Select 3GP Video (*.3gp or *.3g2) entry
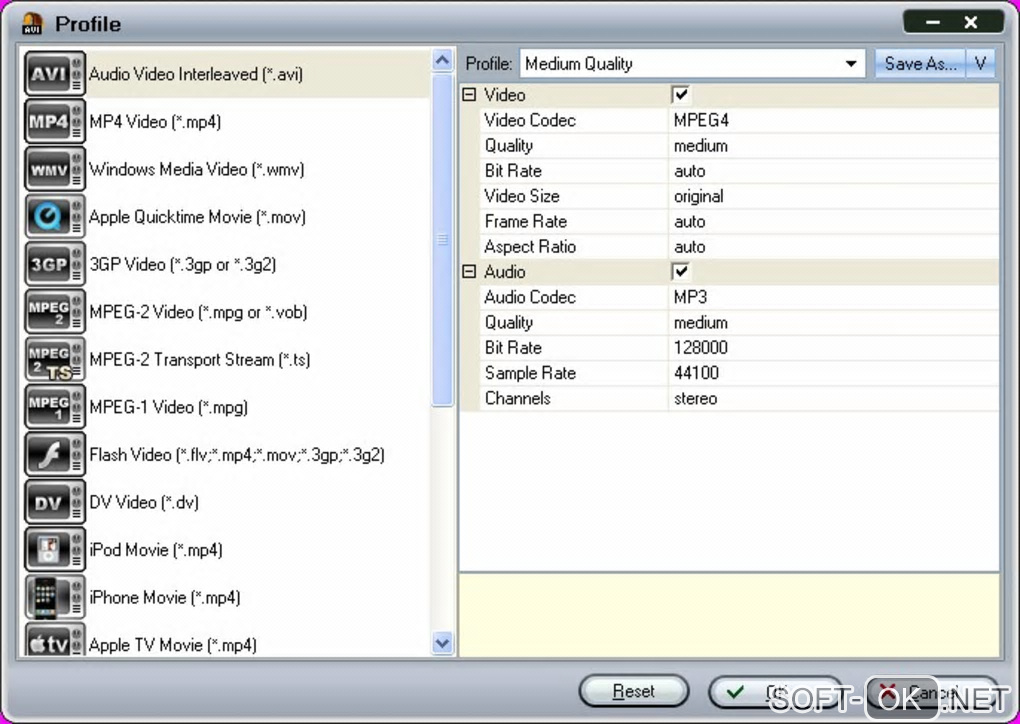Viewport: 1020px width, 724px height. click(x=226, y=264)
